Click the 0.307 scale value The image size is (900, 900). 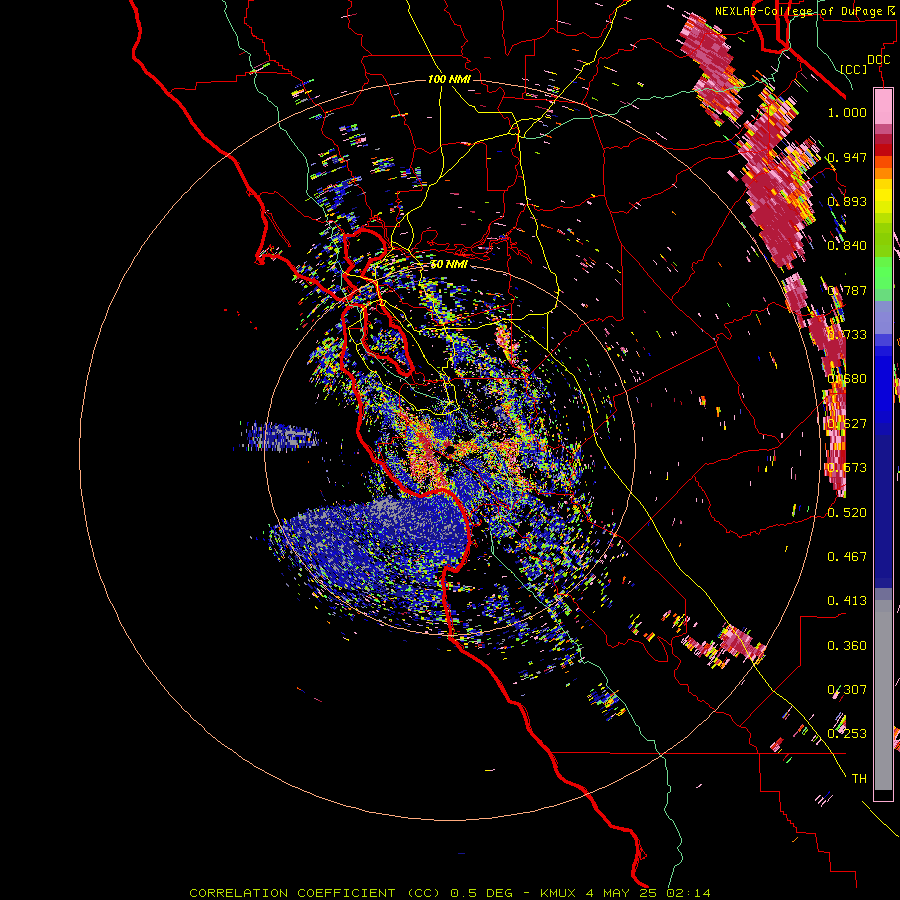tap(847, 690)
